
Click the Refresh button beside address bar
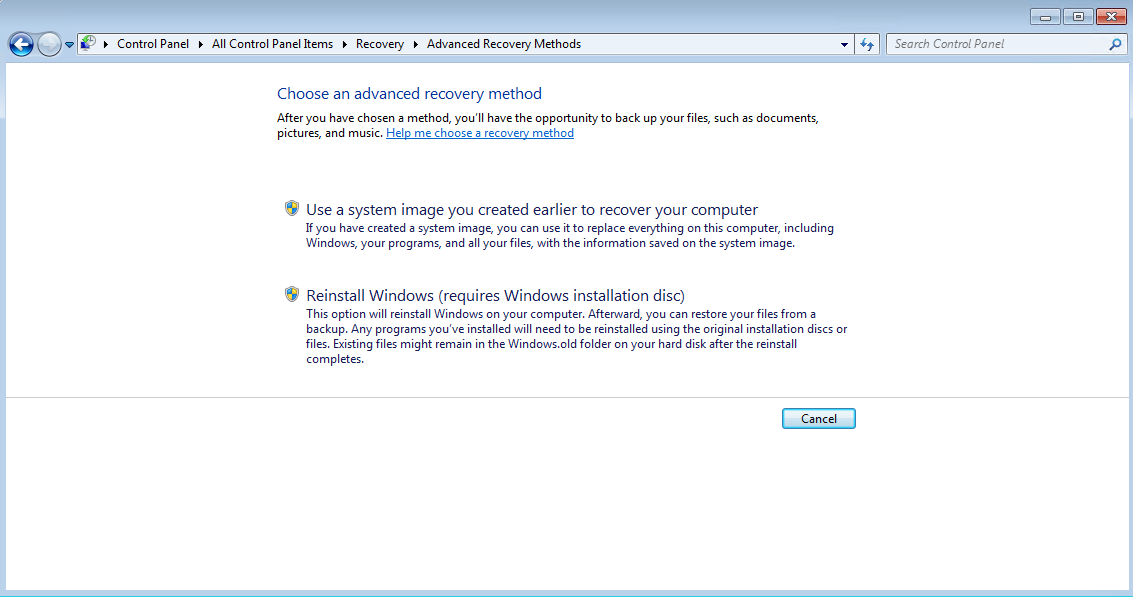[867, 45]
